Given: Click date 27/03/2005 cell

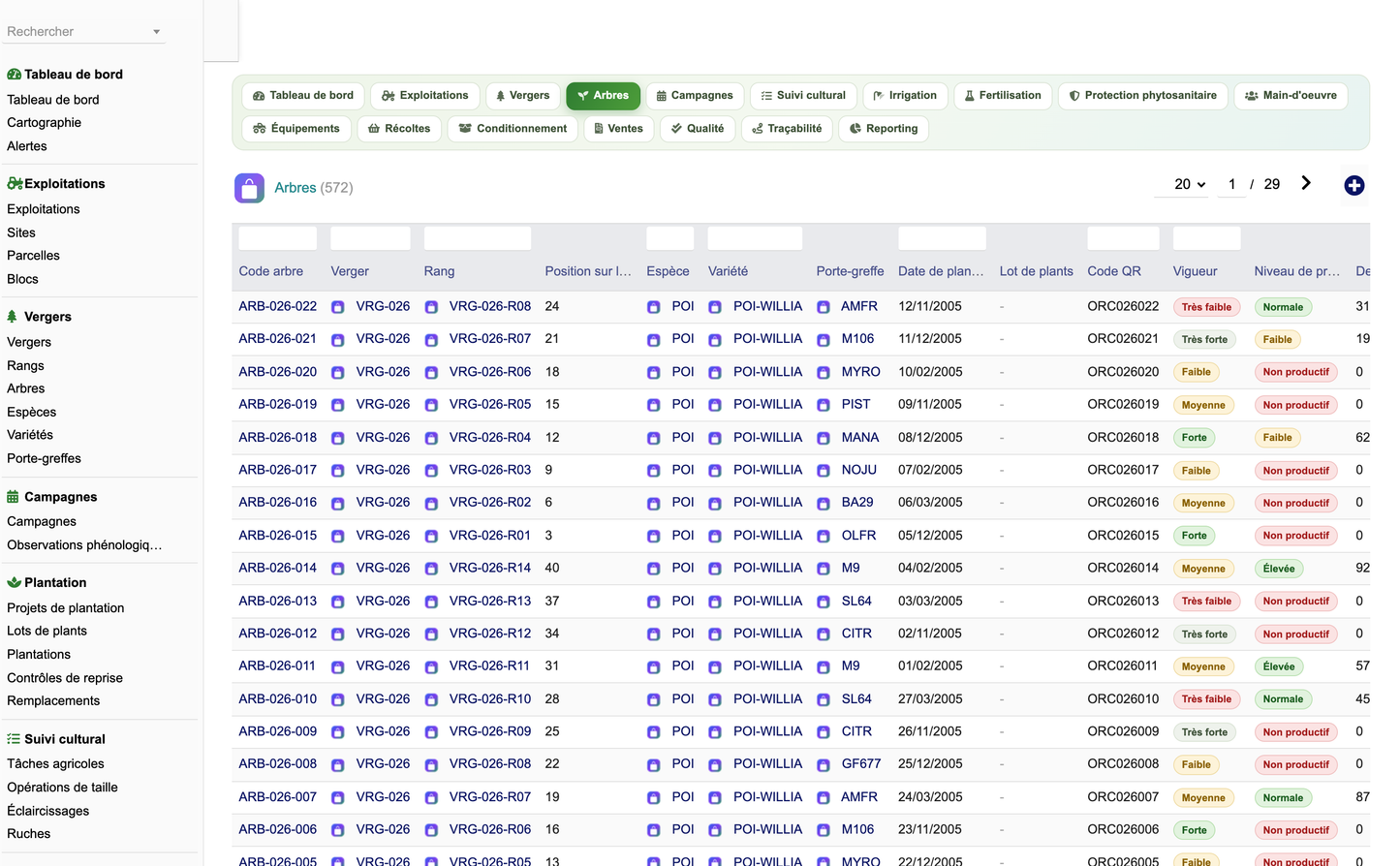Looking at the screenshot, I should (x=930, y=699).
